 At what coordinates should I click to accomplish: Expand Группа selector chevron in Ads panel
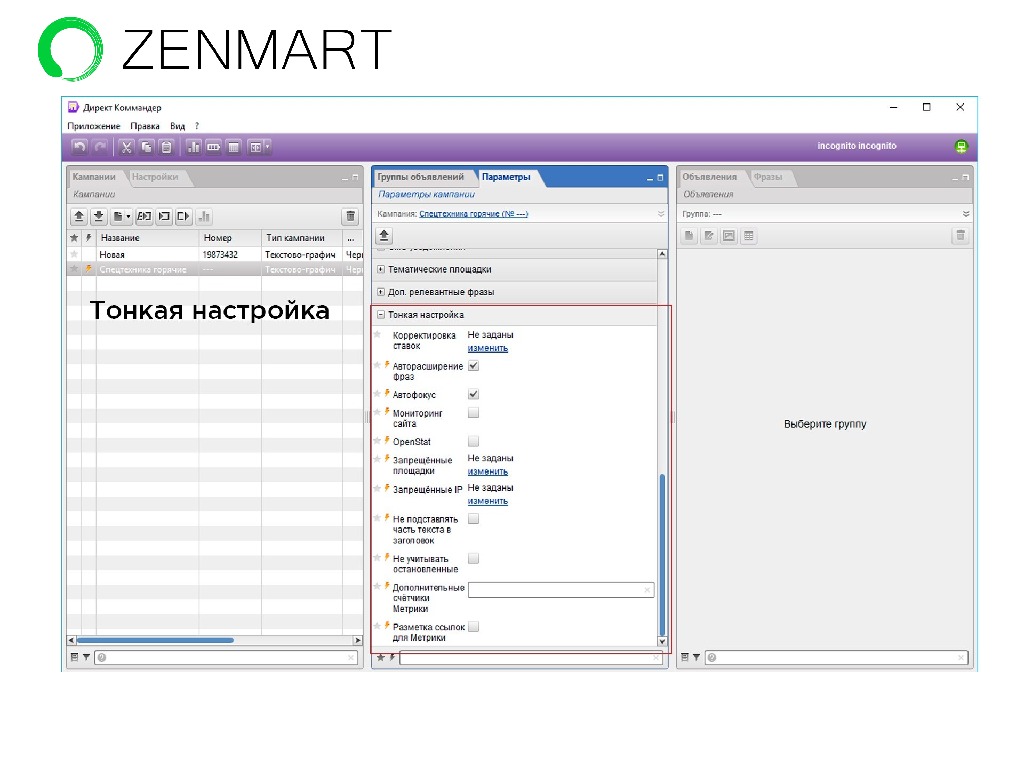coord(966,214)
